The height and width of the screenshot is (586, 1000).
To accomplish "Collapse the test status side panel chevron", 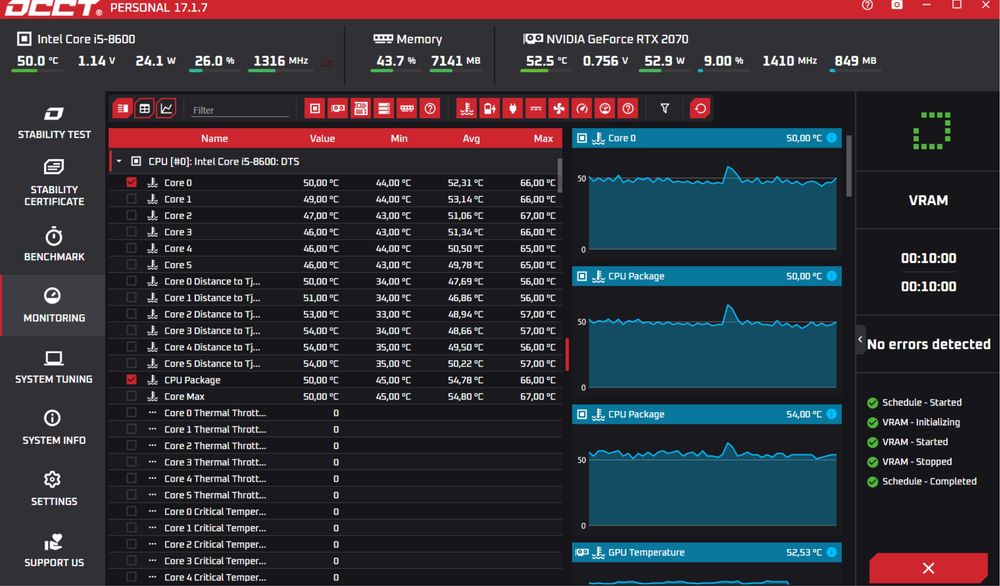I will (x=860, y=339).
